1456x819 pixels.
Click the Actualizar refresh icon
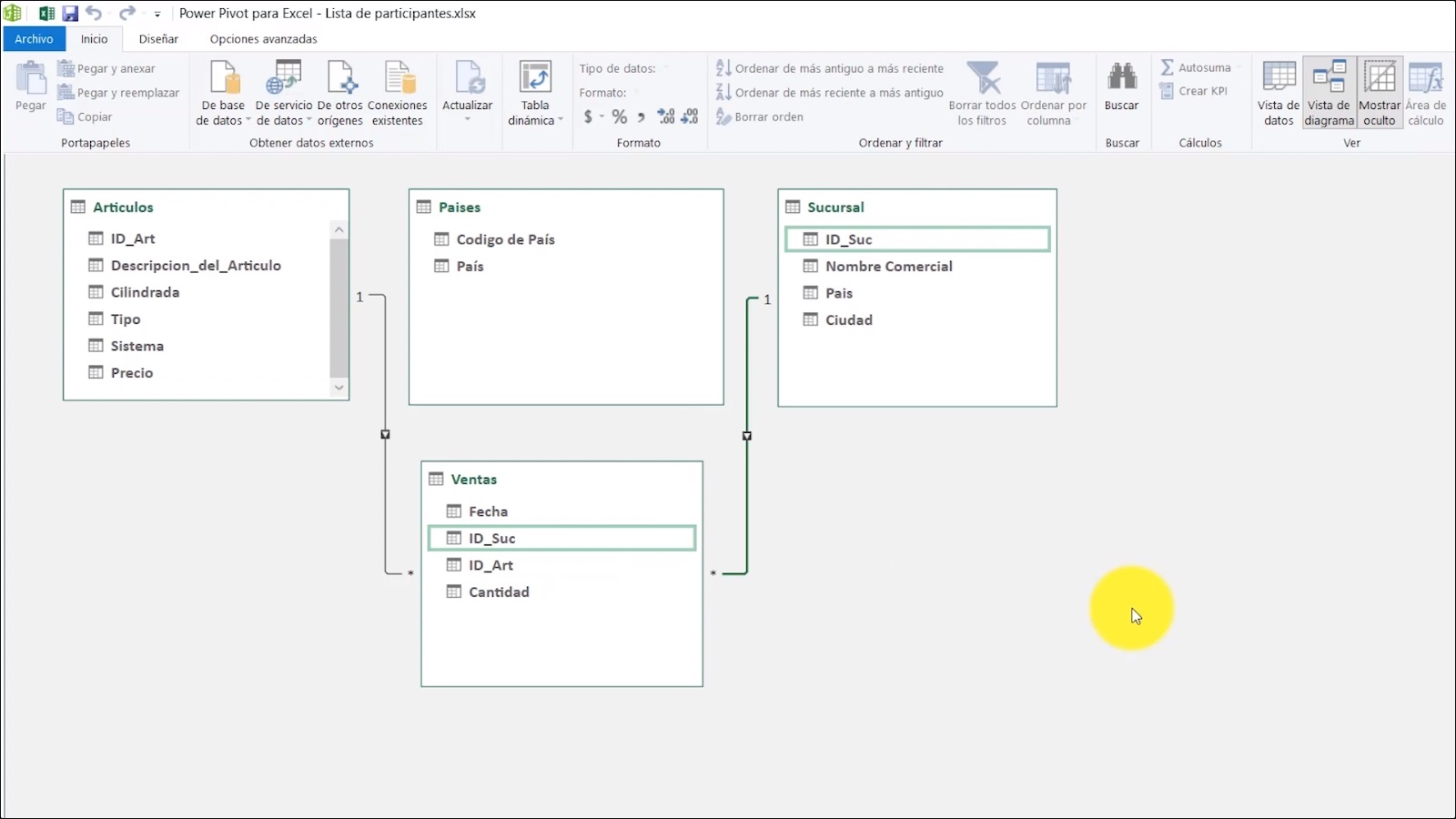point(468,78)
